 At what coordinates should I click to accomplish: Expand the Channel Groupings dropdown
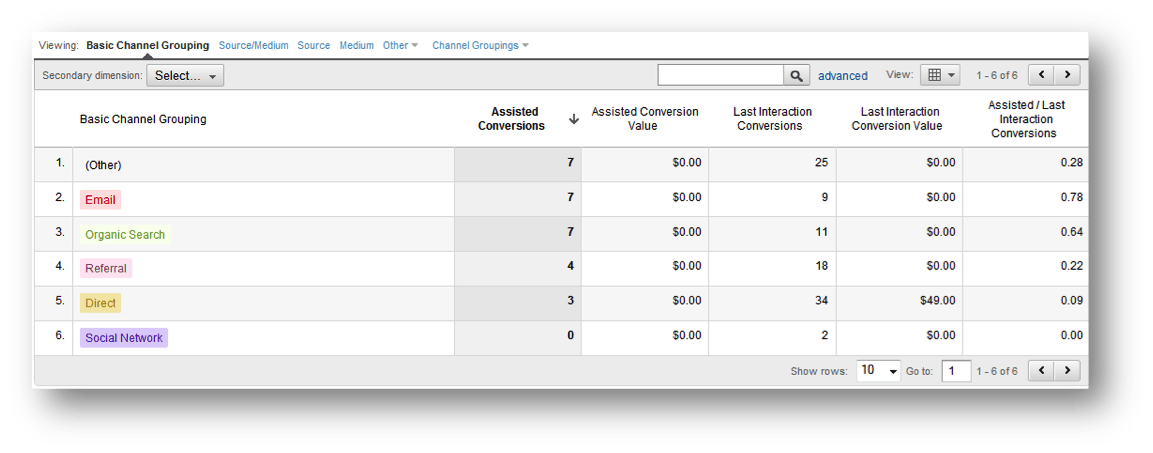480,45
